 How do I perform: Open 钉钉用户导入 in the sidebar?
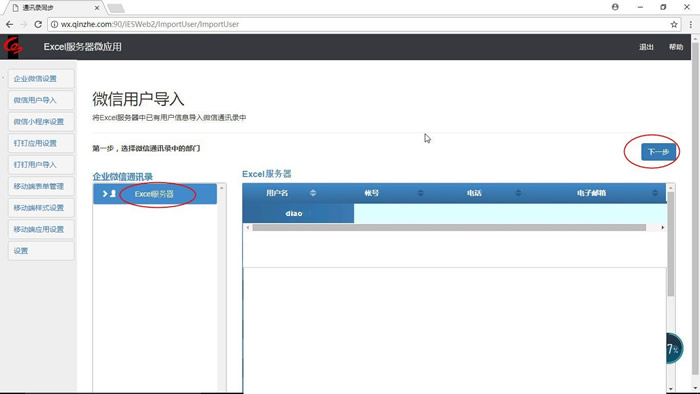(x=41, y=165)
